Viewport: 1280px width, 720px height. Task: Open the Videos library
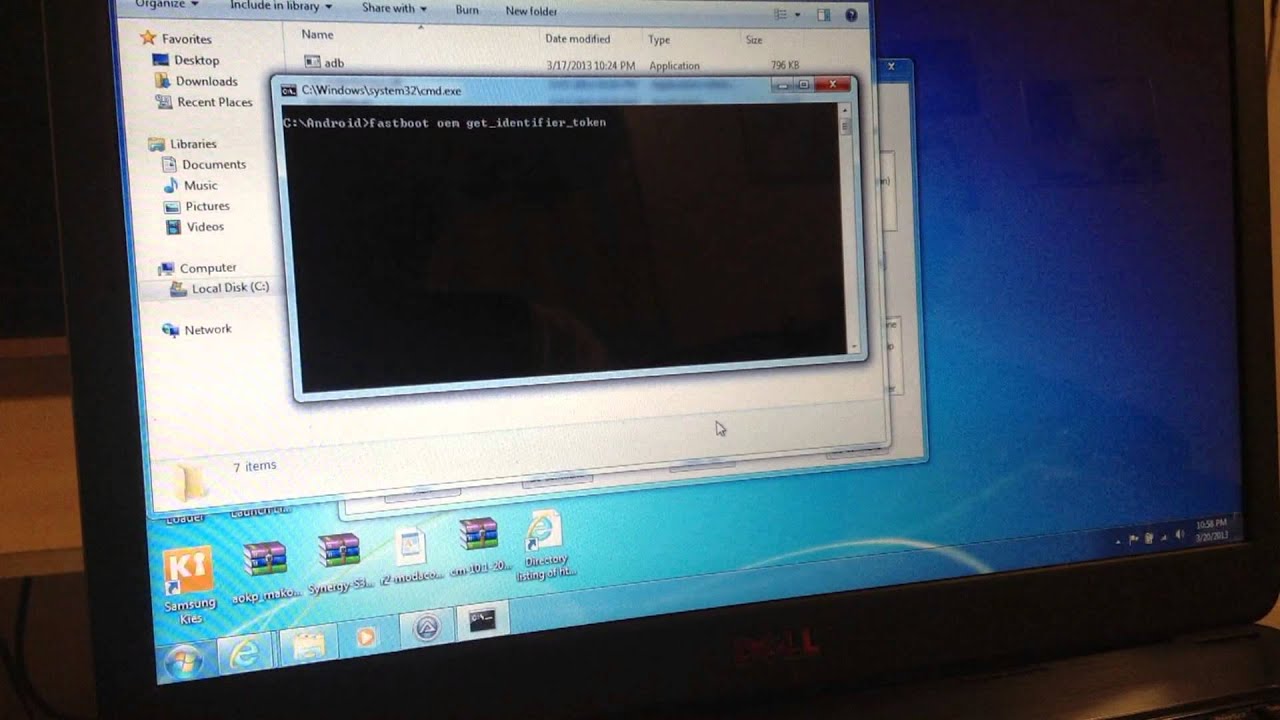tap(195, 227)
